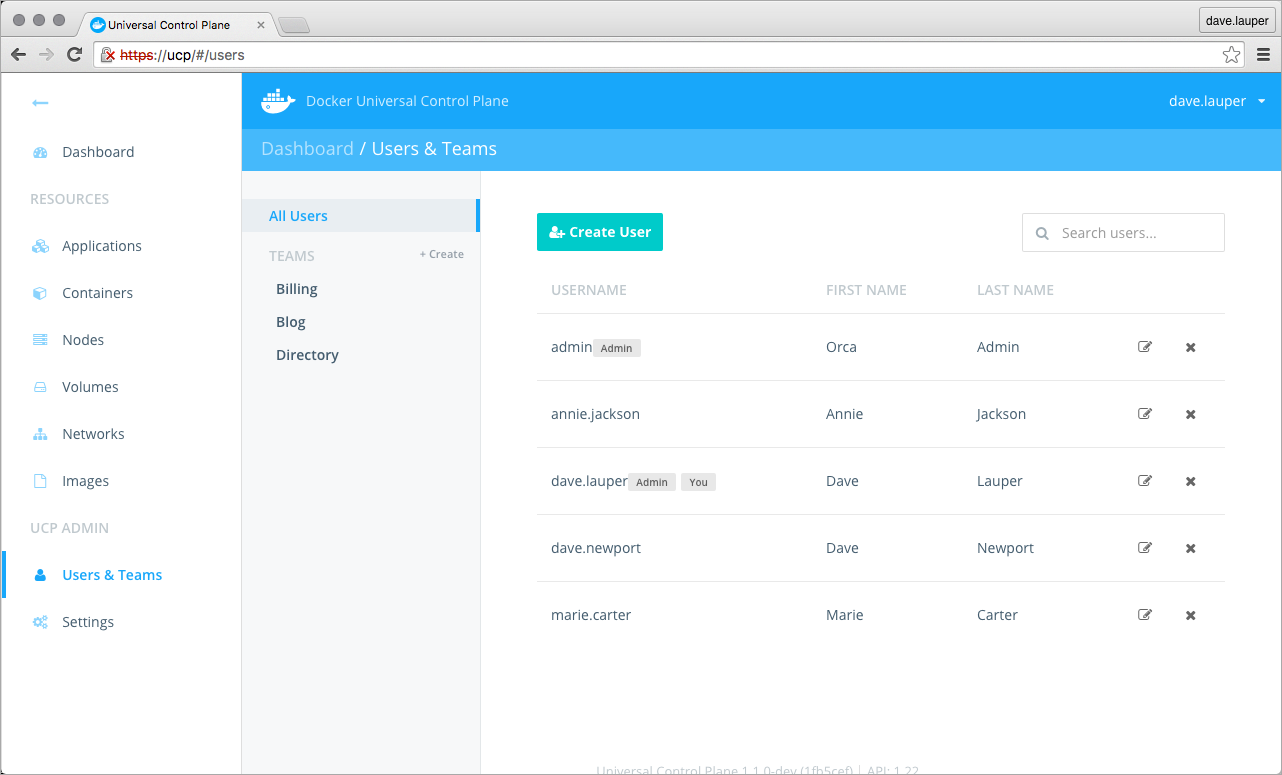The image size is (1282, 775).
Task: Show the All Users list
Action: [x=298, y=216]
